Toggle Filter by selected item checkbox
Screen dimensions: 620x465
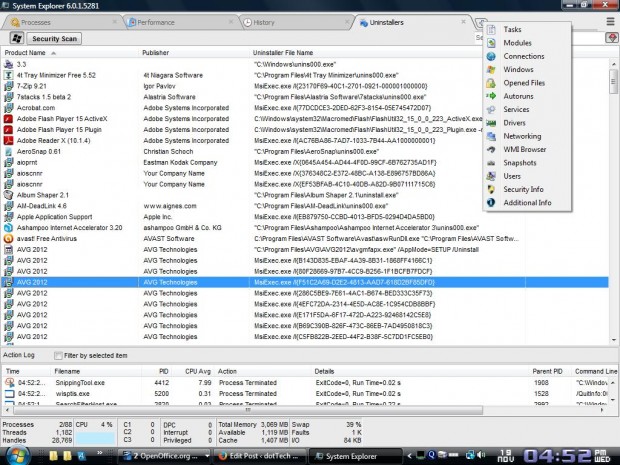58,355
